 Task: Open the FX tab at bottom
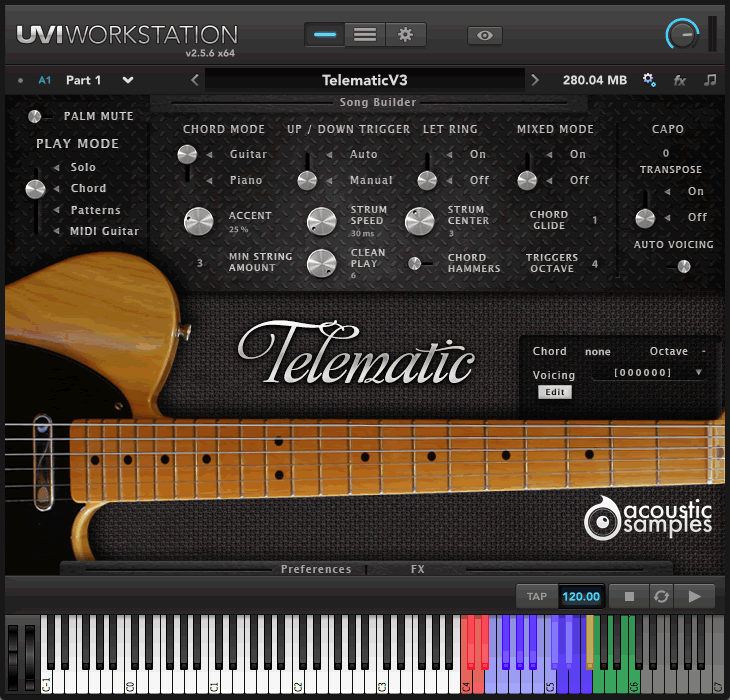point(418,569)
